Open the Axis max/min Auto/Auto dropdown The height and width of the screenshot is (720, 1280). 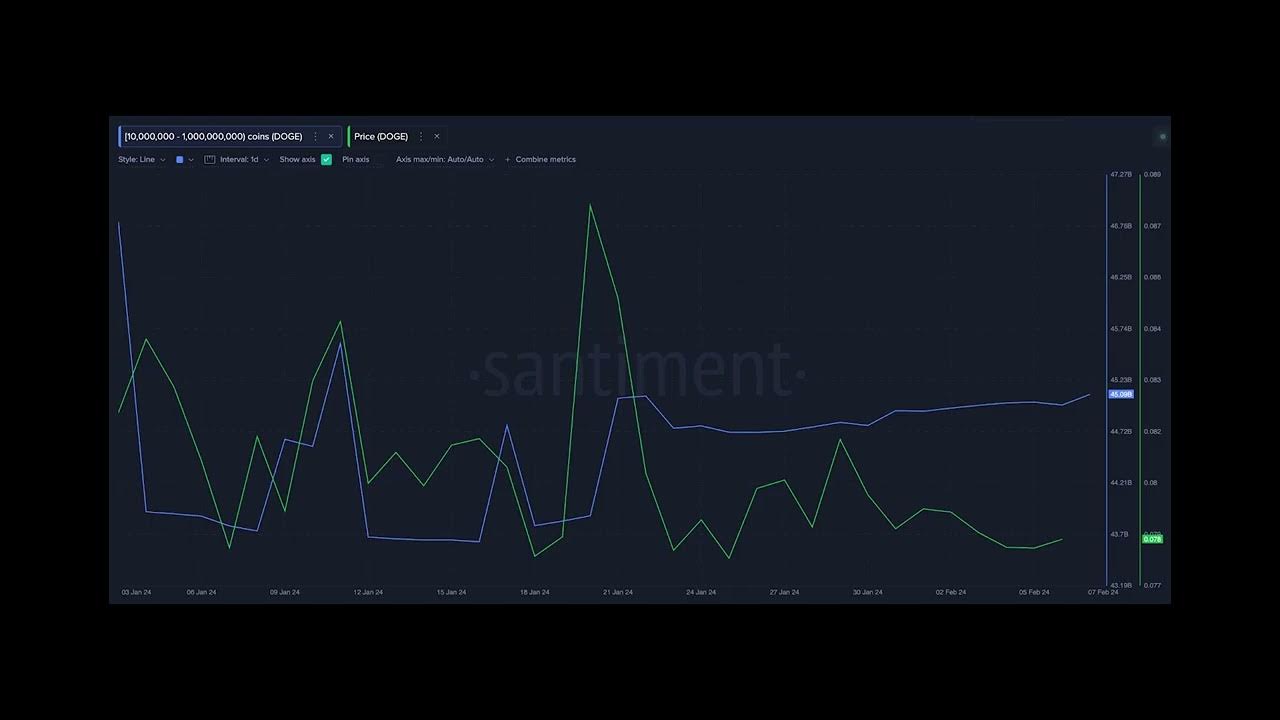[x=445, y=159]
